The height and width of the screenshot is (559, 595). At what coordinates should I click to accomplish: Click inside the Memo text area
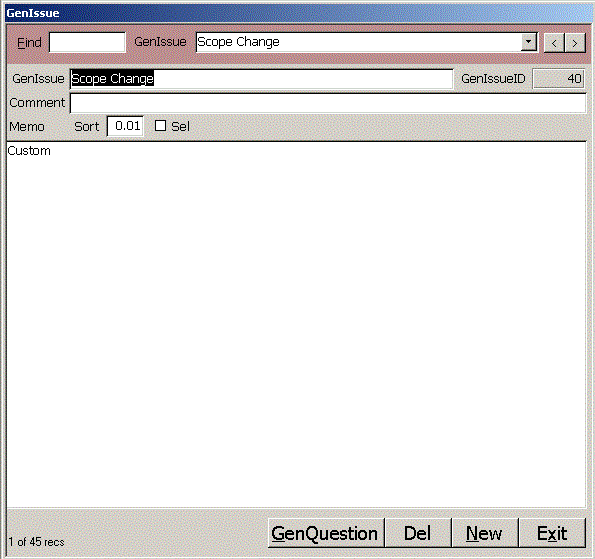pyautogui.click(x=296, y=324)
